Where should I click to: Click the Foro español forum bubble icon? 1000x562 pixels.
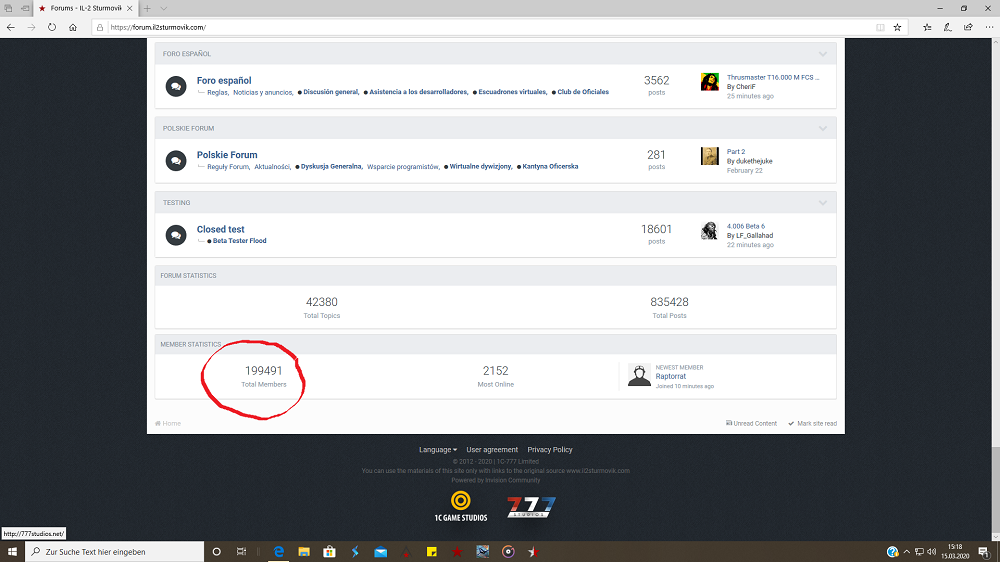coord(176,86)
